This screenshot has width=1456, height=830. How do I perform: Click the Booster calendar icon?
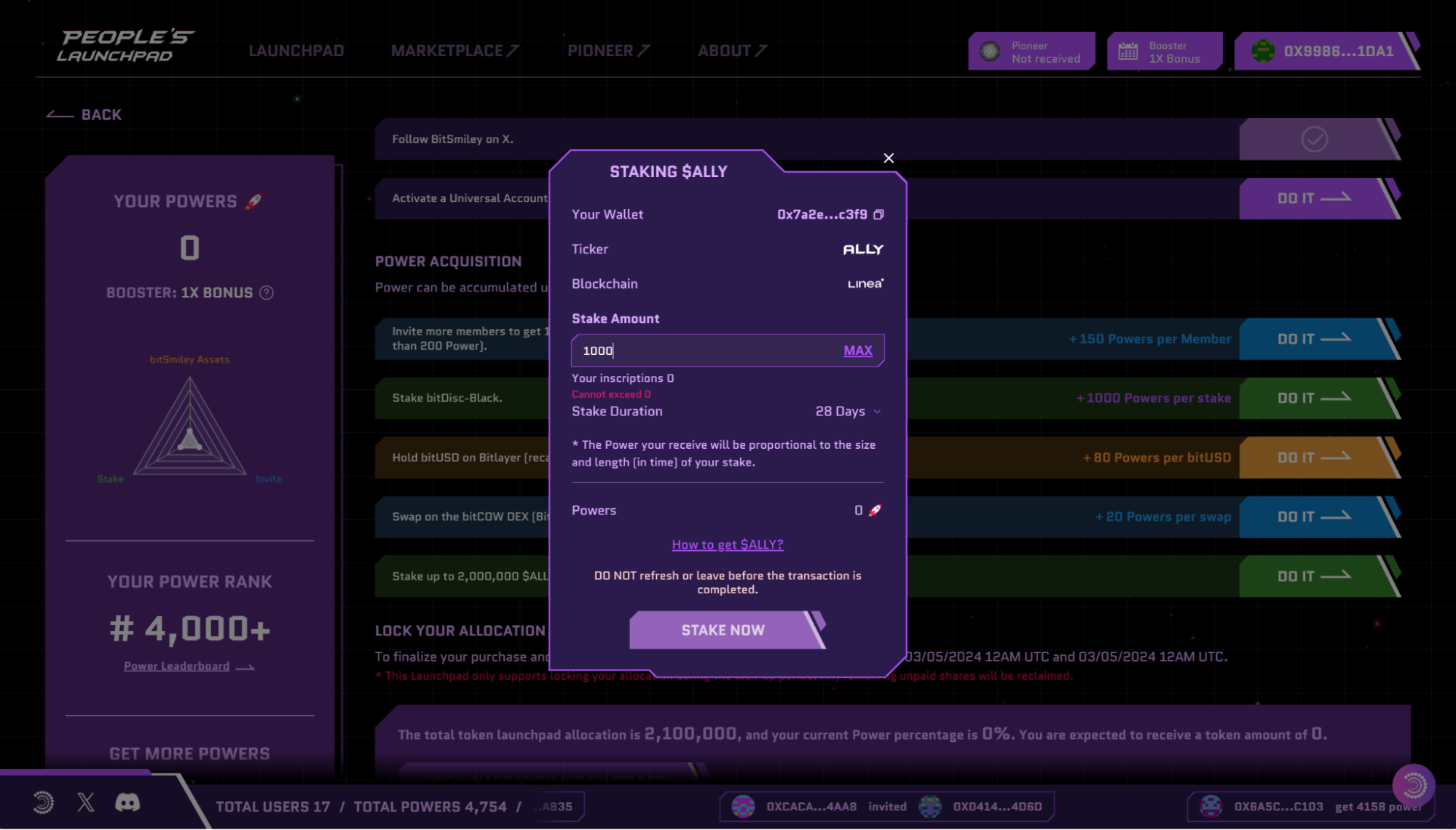tap(1128, 51)
